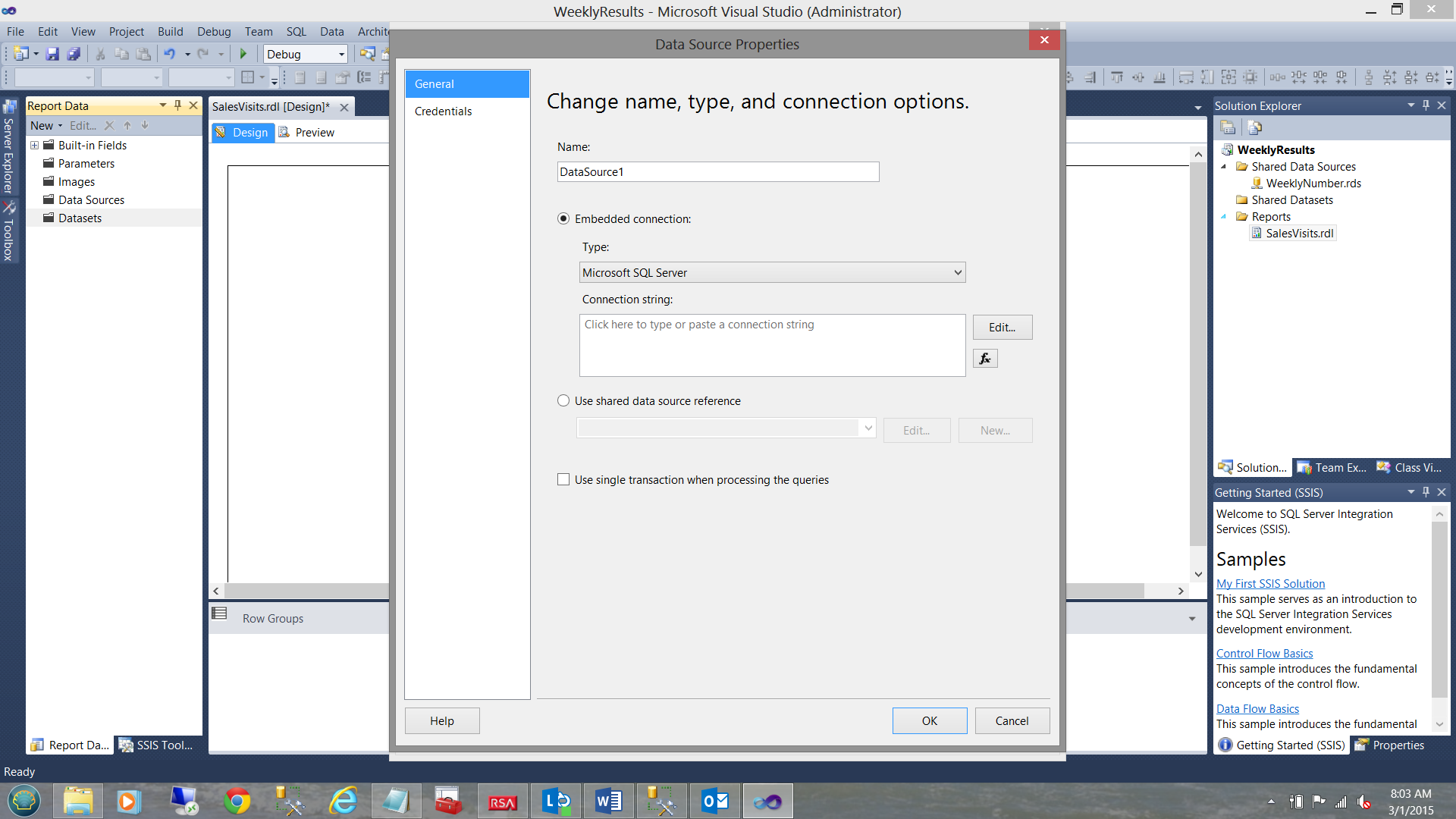Viewport: 1456px width, 819px height.
Task: Click the expression fx button
Action: click(x=984, y=359)
